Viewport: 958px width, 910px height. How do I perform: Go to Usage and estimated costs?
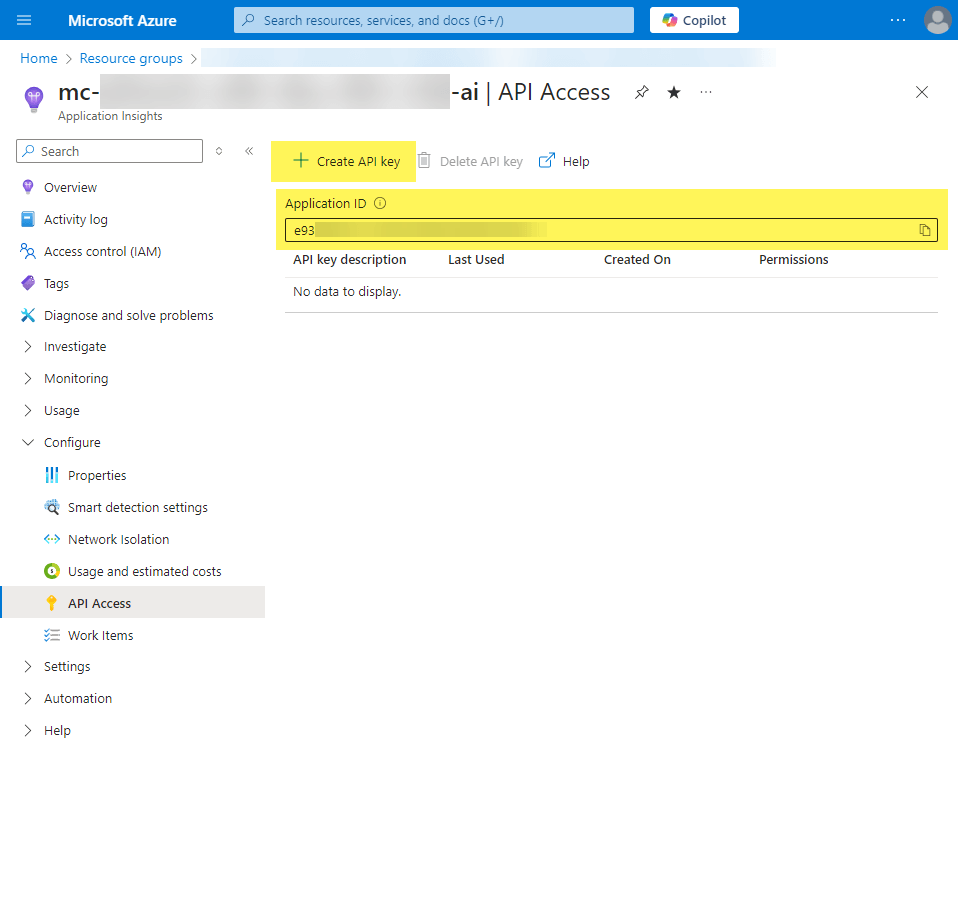point(144,571)
